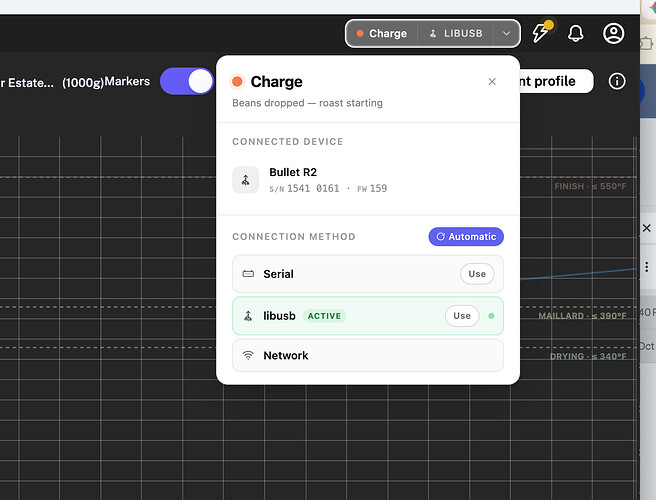Click the green active indicator dot
Screen dimensions: 656x500
491,316
